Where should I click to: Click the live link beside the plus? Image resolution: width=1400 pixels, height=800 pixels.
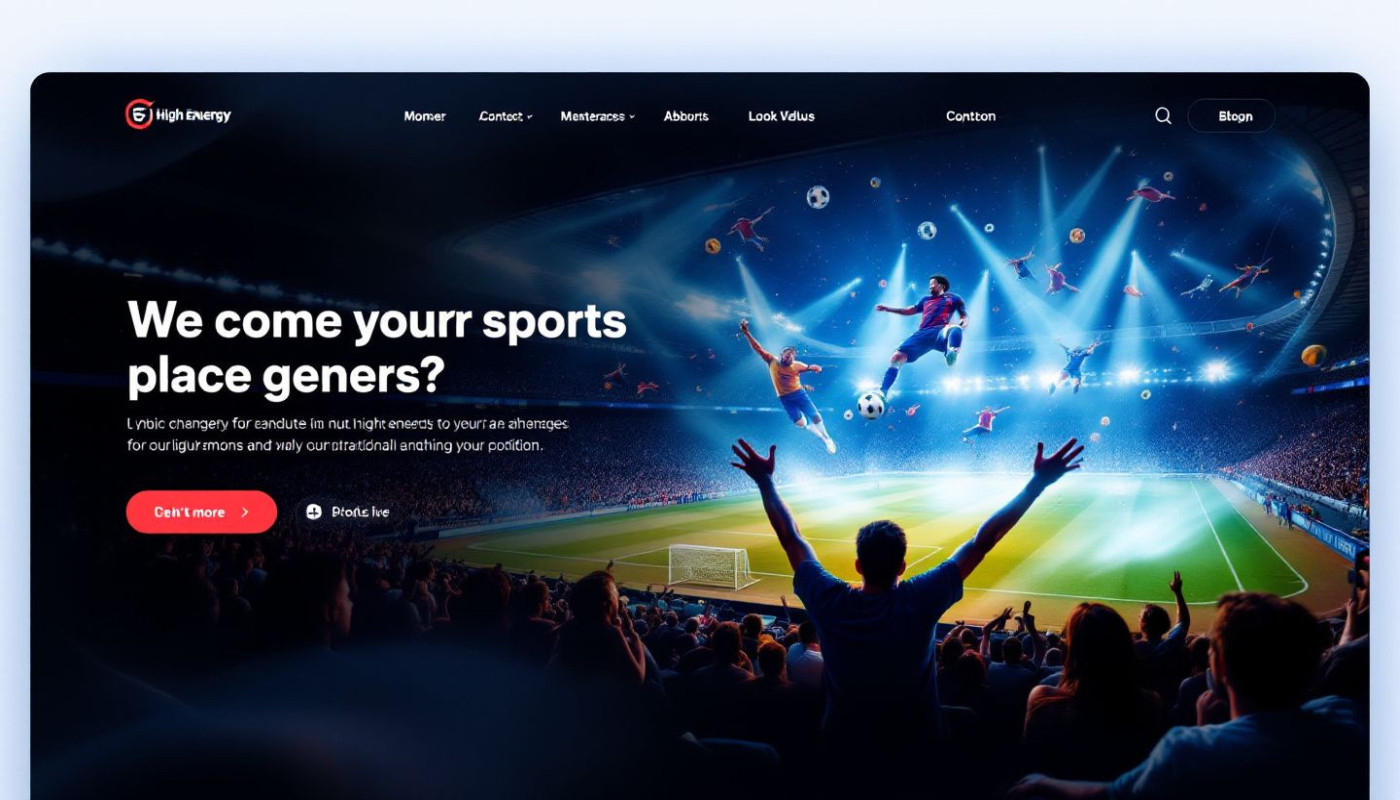click(360, 512)
